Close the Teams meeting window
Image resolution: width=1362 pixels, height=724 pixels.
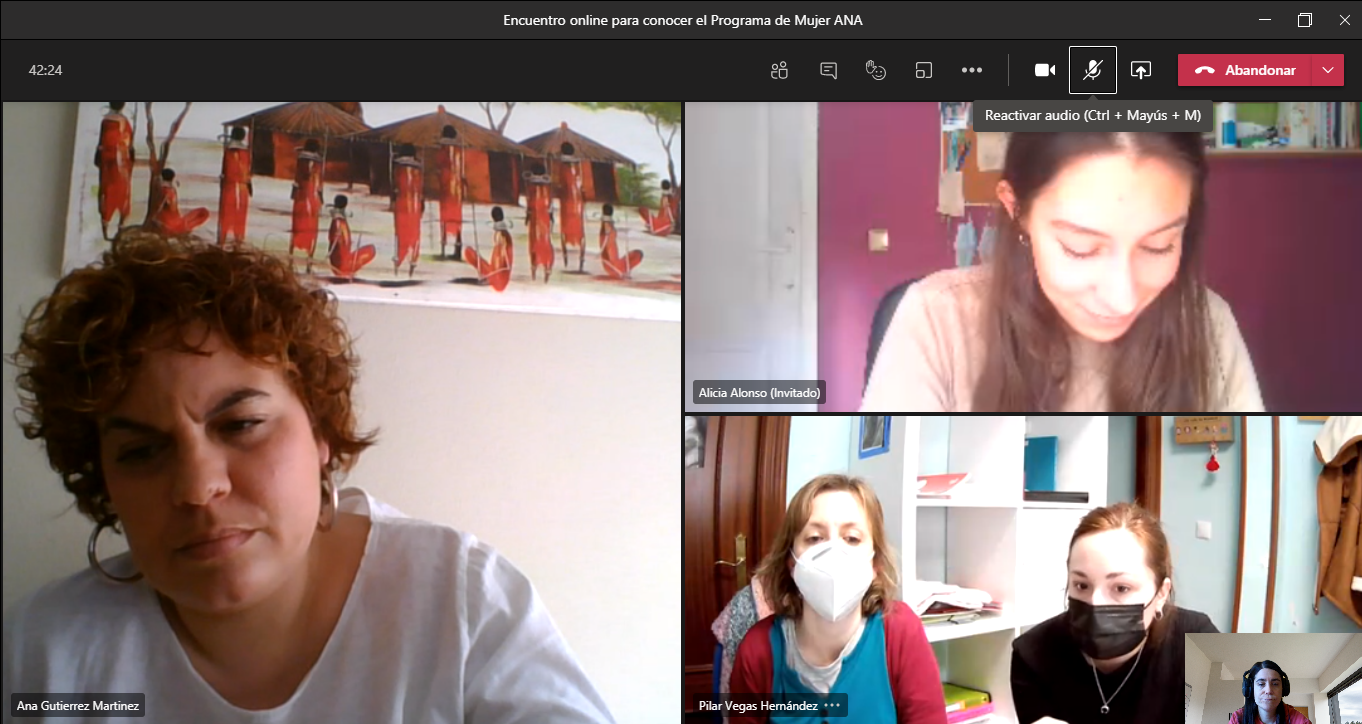tap(1344, 20)
